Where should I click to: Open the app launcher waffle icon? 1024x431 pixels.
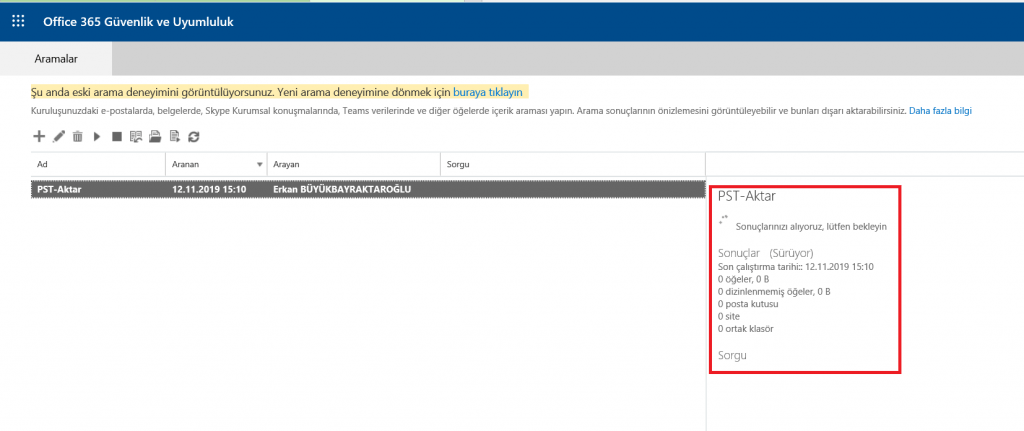18,21
